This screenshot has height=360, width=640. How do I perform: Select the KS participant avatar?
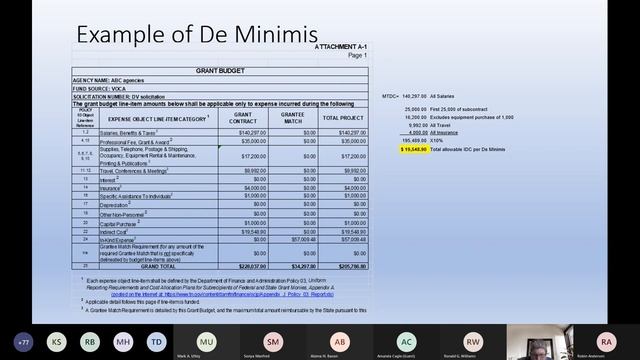pyautogui.click(x=56, y=342)
